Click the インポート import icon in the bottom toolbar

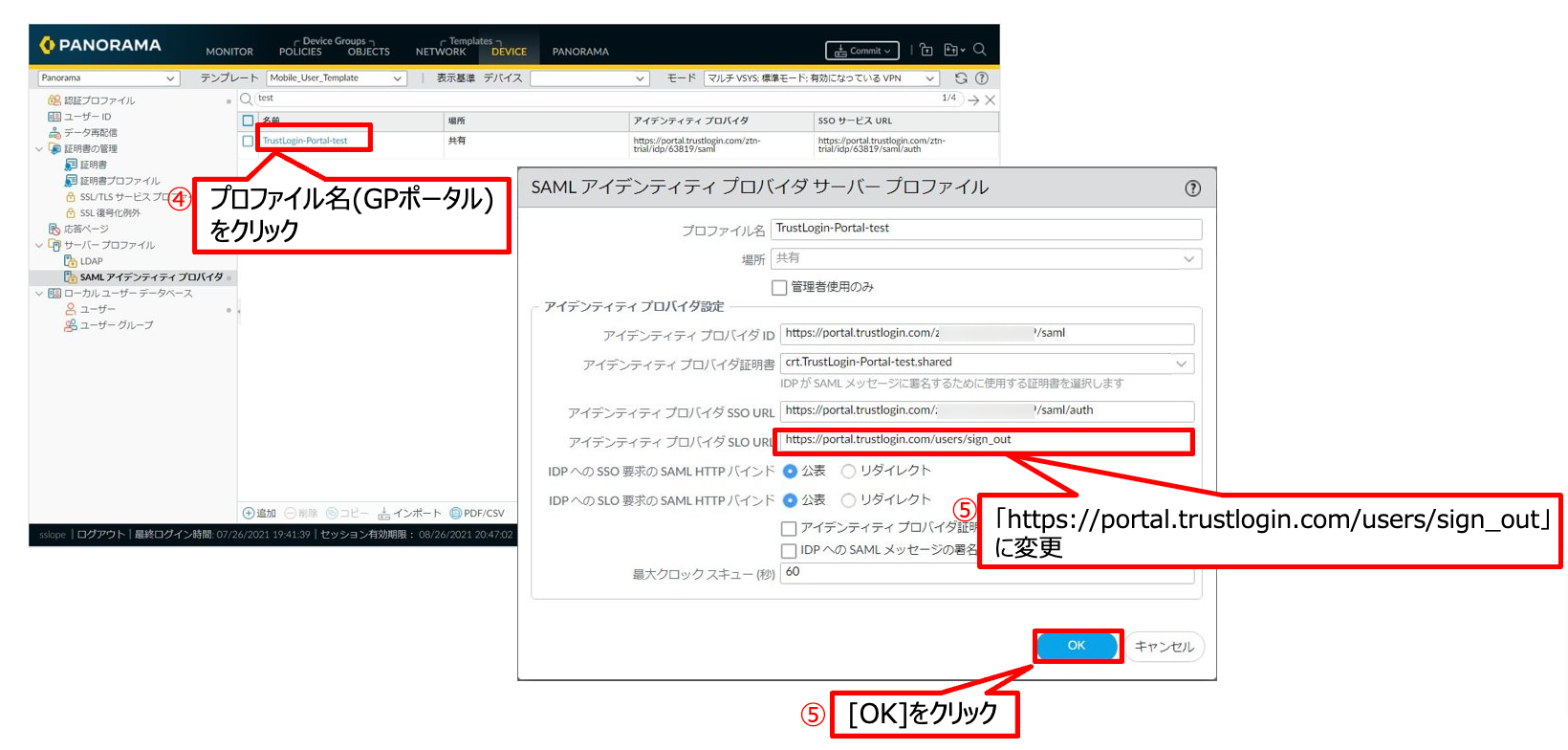click(384, 514)
